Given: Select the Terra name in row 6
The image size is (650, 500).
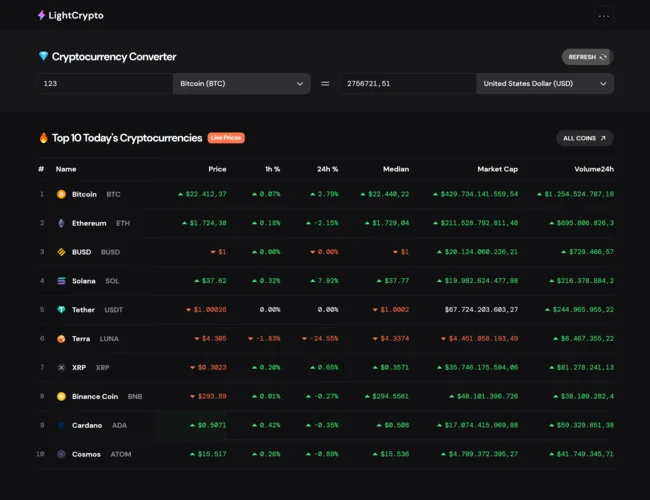Looking at the screenshot, I should coord(81,339).
